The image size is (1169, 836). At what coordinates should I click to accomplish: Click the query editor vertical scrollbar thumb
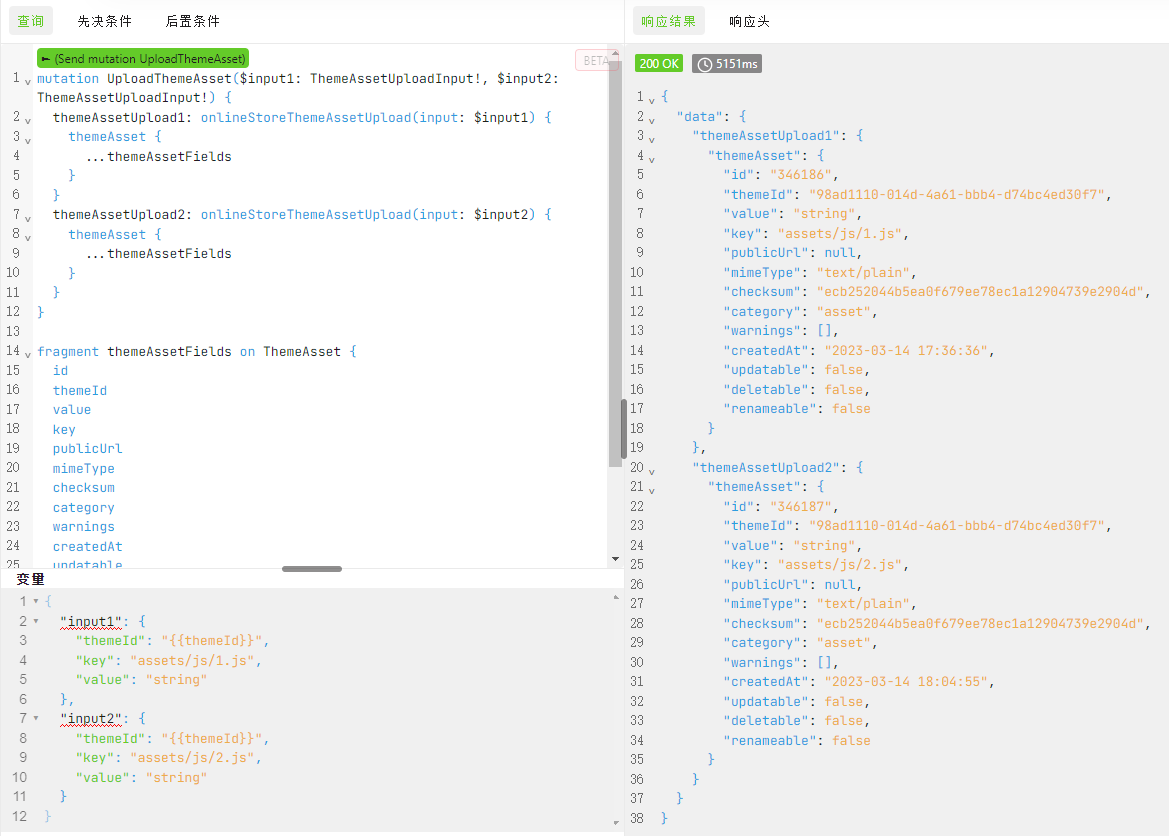(624, 428)
